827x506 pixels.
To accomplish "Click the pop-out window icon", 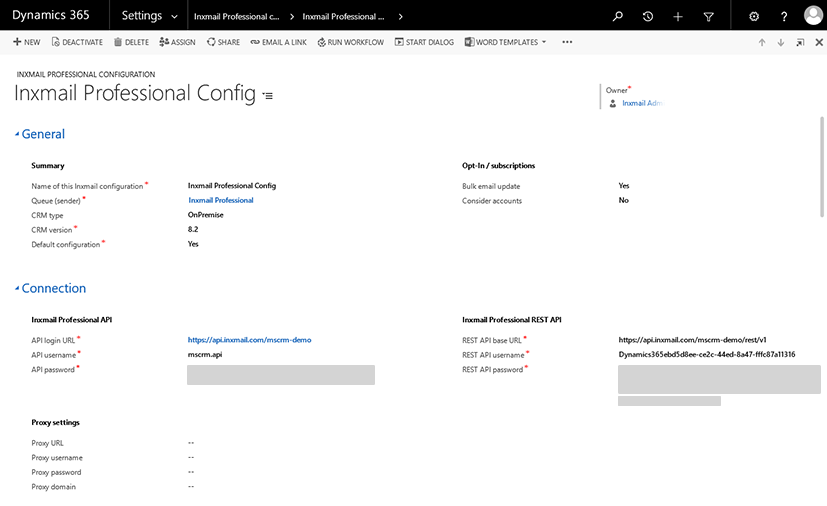I will [800, 43].
